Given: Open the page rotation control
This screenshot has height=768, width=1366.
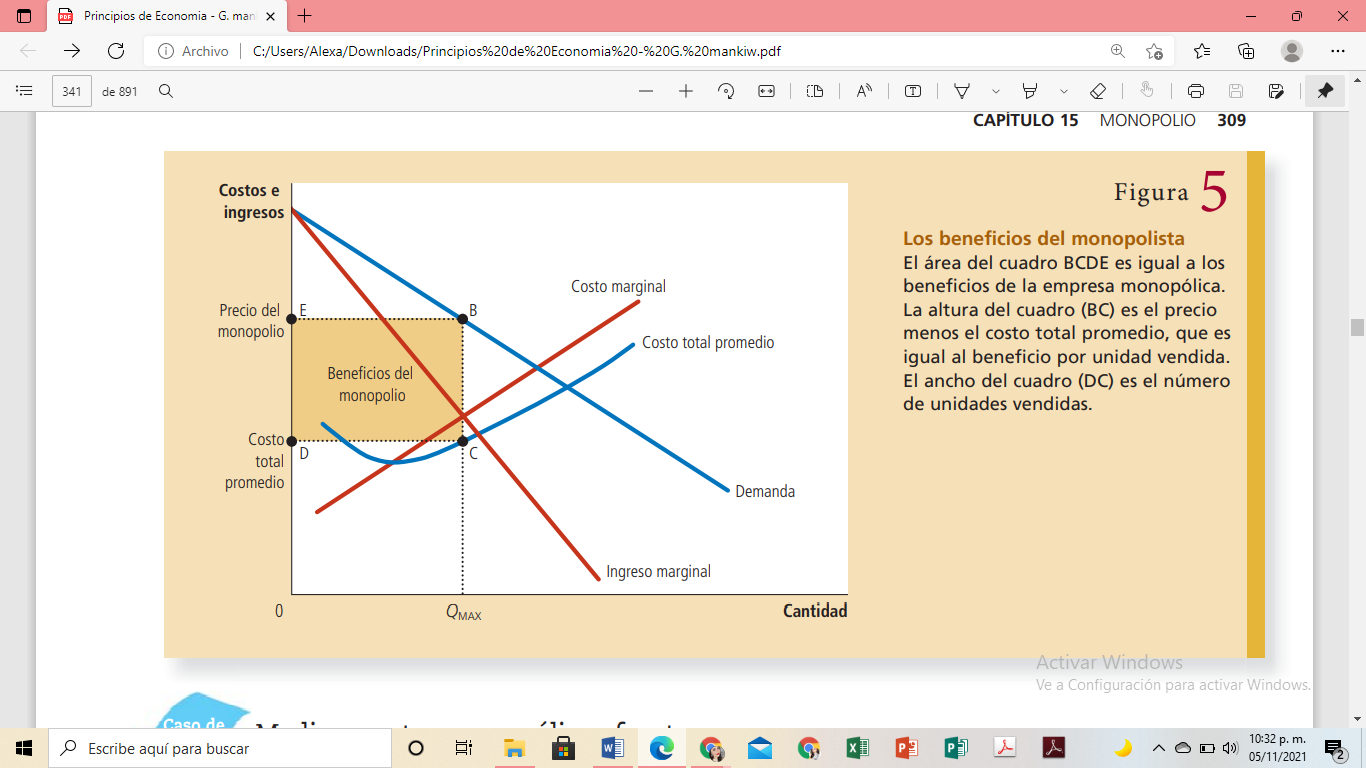Looking at the screenshot, I should 727,90.
